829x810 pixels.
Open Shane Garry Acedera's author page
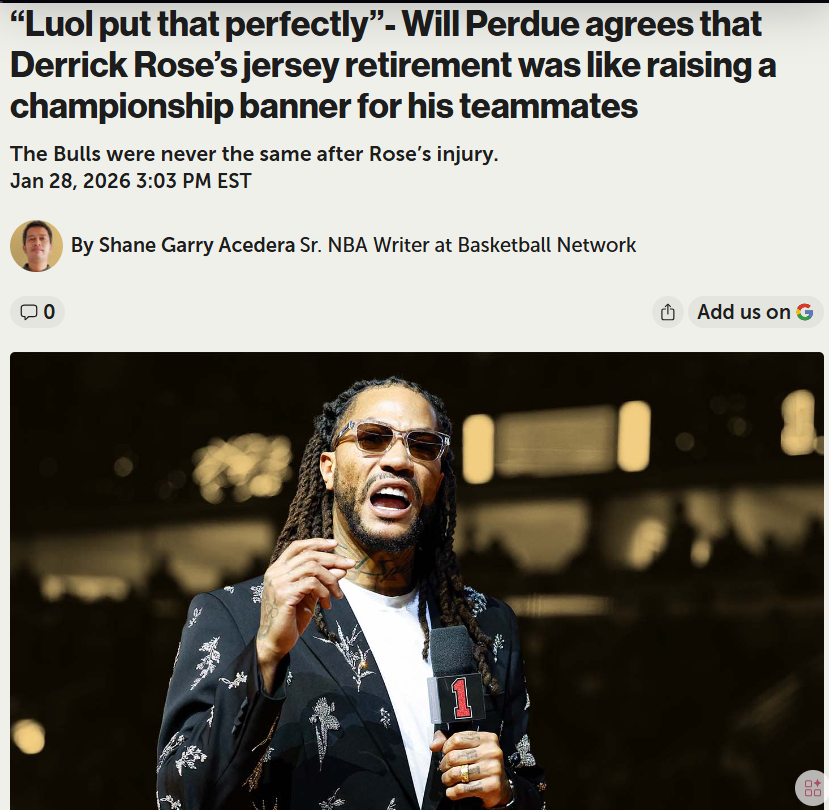click(x=197, y=245)
